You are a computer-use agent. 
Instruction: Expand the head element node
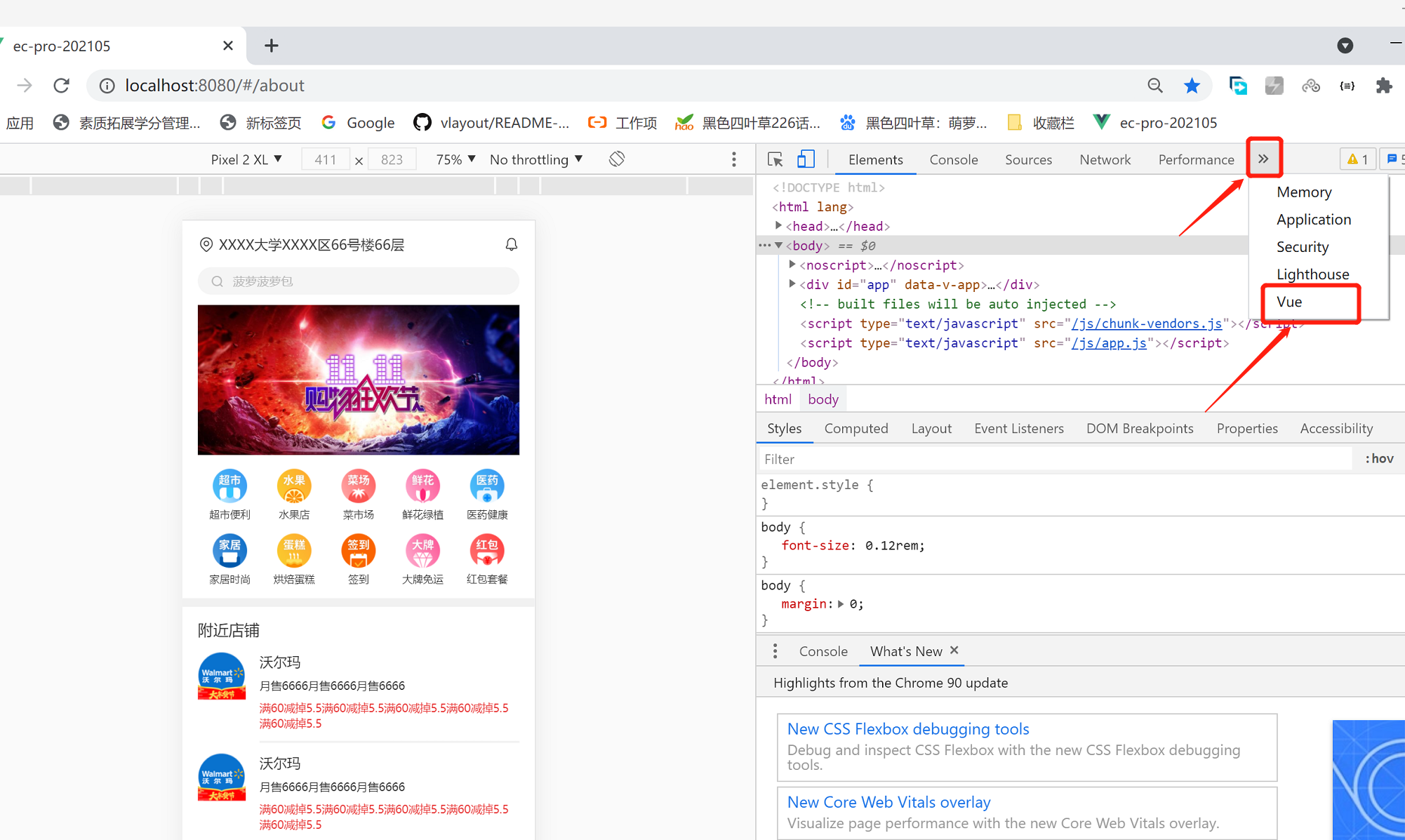[778, 226]
